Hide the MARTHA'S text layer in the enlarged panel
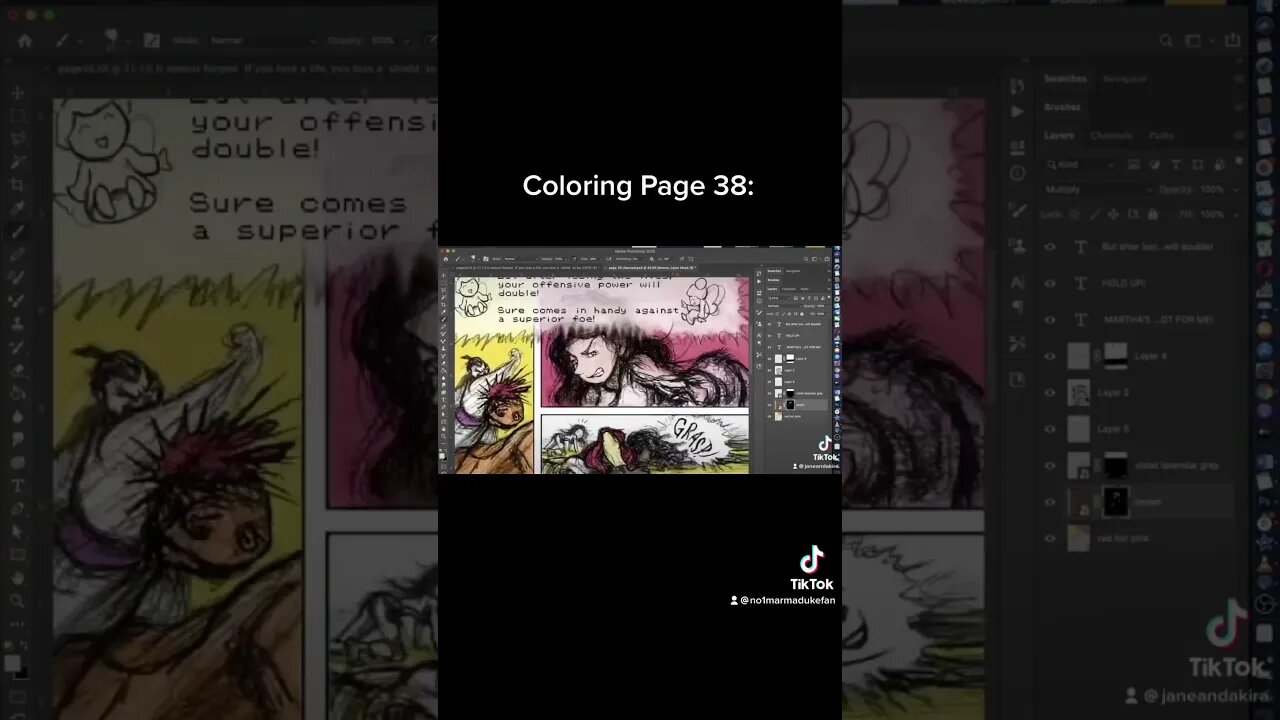Image resolution: width=1280 pixels, height=720 pixels. 1050,320
